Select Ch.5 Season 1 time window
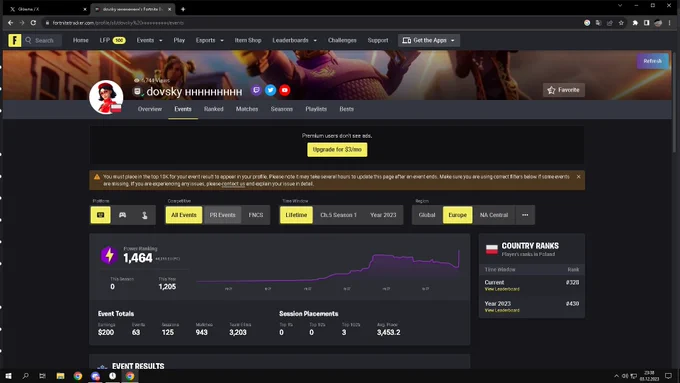Image resolution: width=680 pixels, height=383 pixels. pyautogui.click(x=338, y=215)
